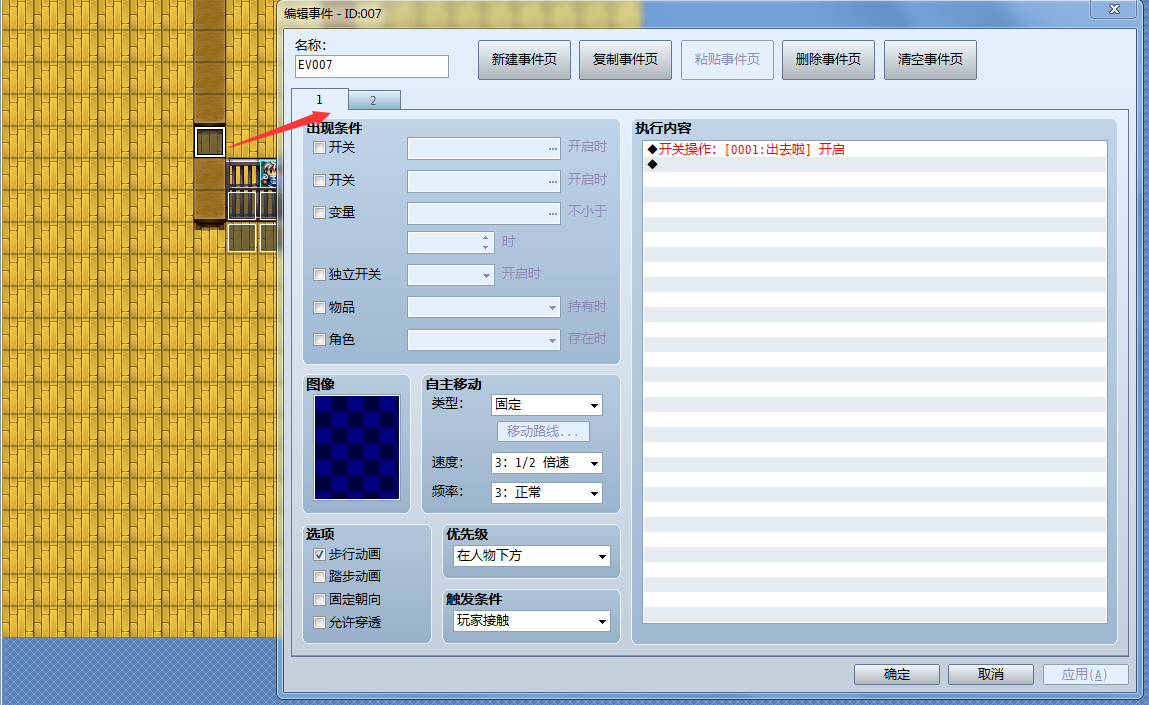The image size is (1149, 705).
Task: Click ellipsis button of second 开关 field
Action: (x=553, y=181)
